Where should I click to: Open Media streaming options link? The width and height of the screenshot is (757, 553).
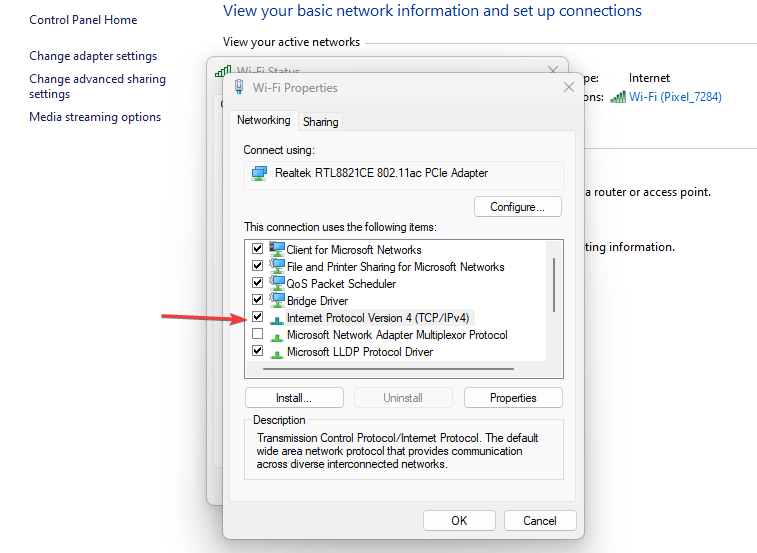click(95, 117)
